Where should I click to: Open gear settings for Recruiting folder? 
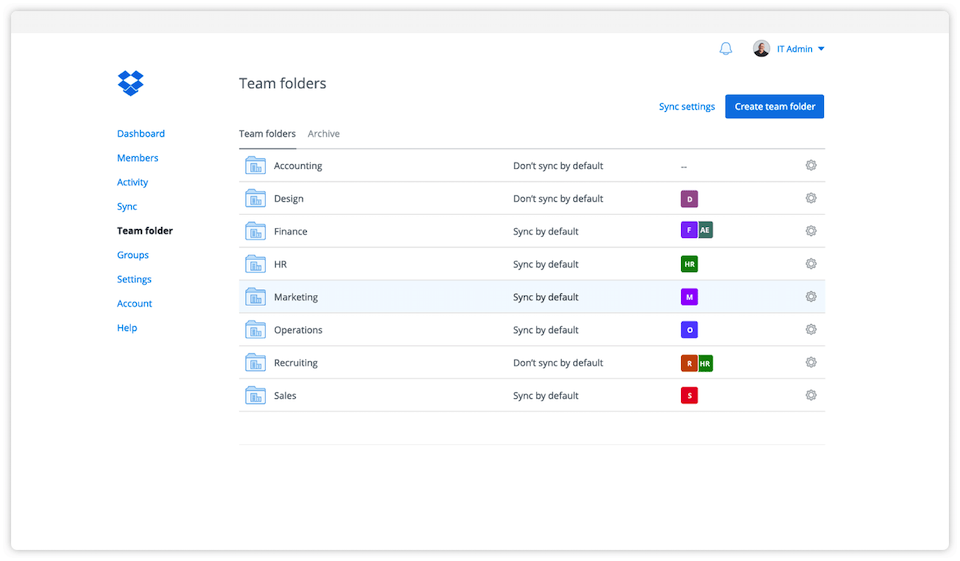coord(811,363)
